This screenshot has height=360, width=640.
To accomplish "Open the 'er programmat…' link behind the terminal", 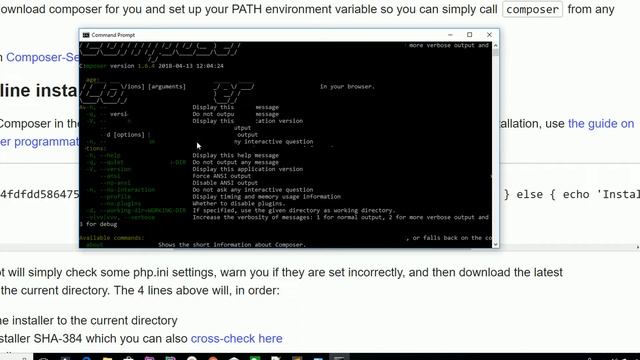I will (x=40, y=142).
